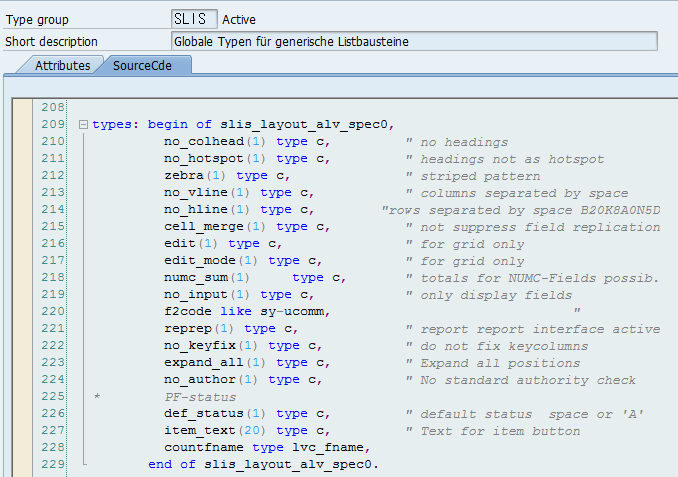Switch to the Attributes tab

[x=62, y=65]
